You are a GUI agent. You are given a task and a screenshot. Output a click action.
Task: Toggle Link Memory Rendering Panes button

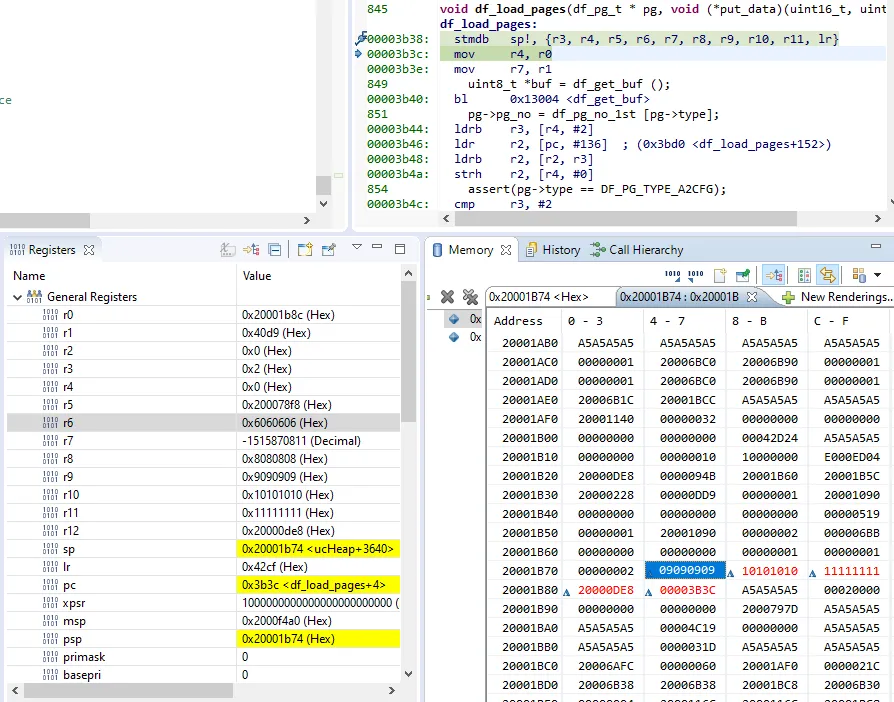827,275
